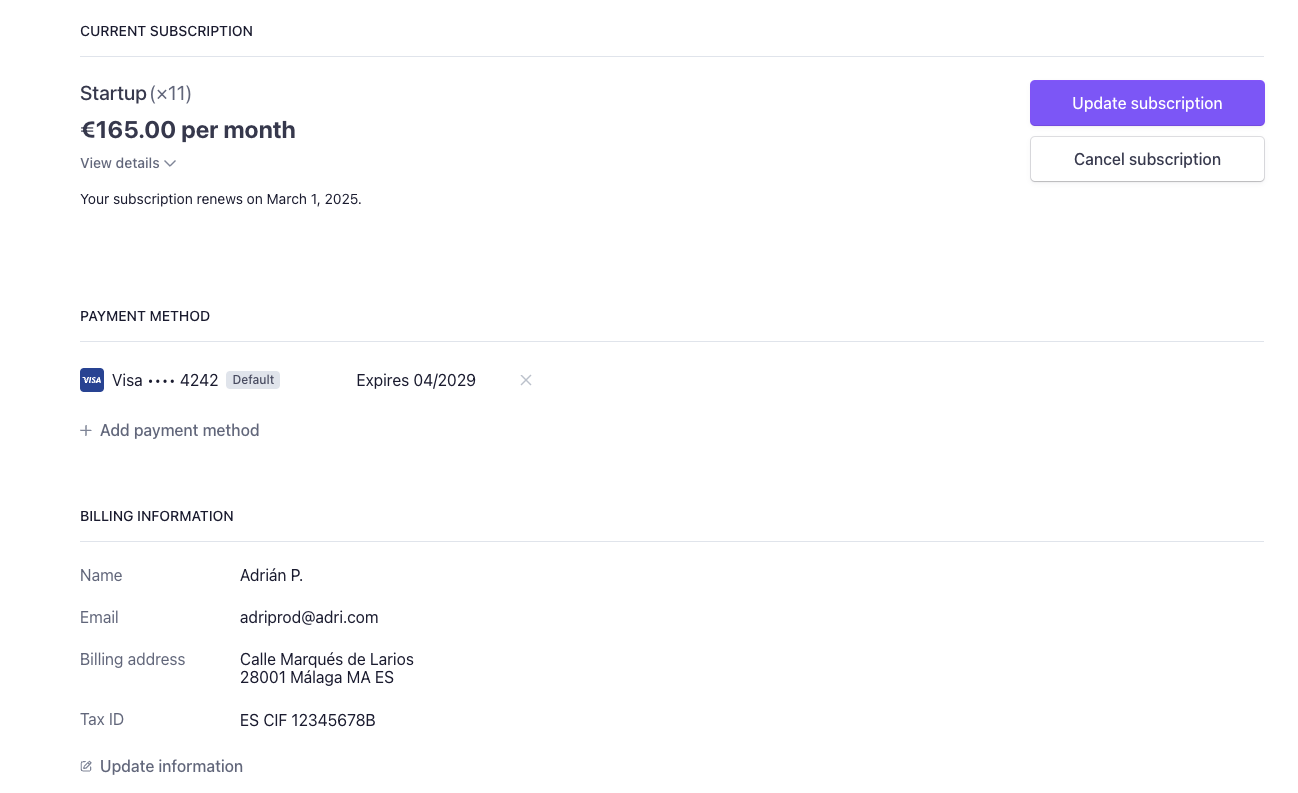
Task: Click the Startup plan name
Action: click(x=113, y=94)
